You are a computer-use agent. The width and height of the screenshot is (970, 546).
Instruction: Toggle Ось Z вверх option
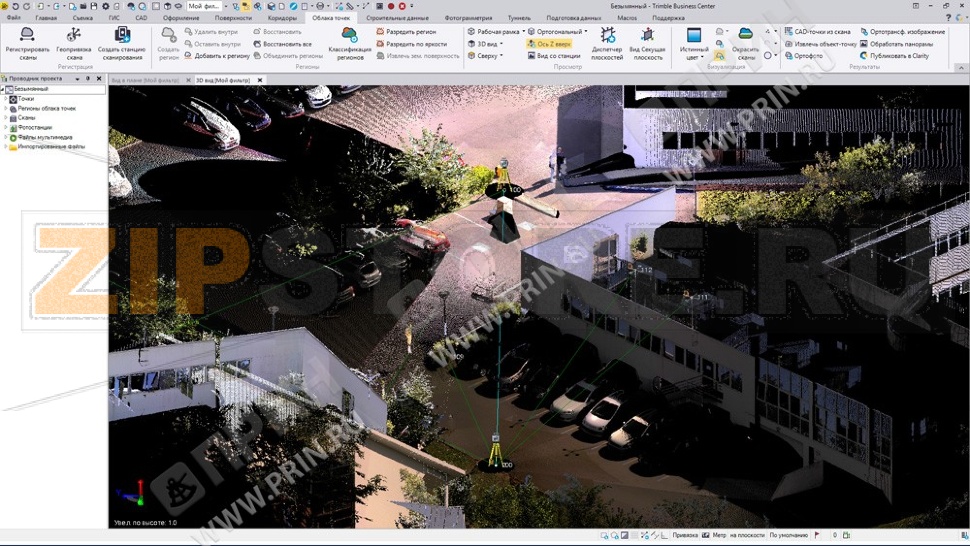tap(549, 44)
